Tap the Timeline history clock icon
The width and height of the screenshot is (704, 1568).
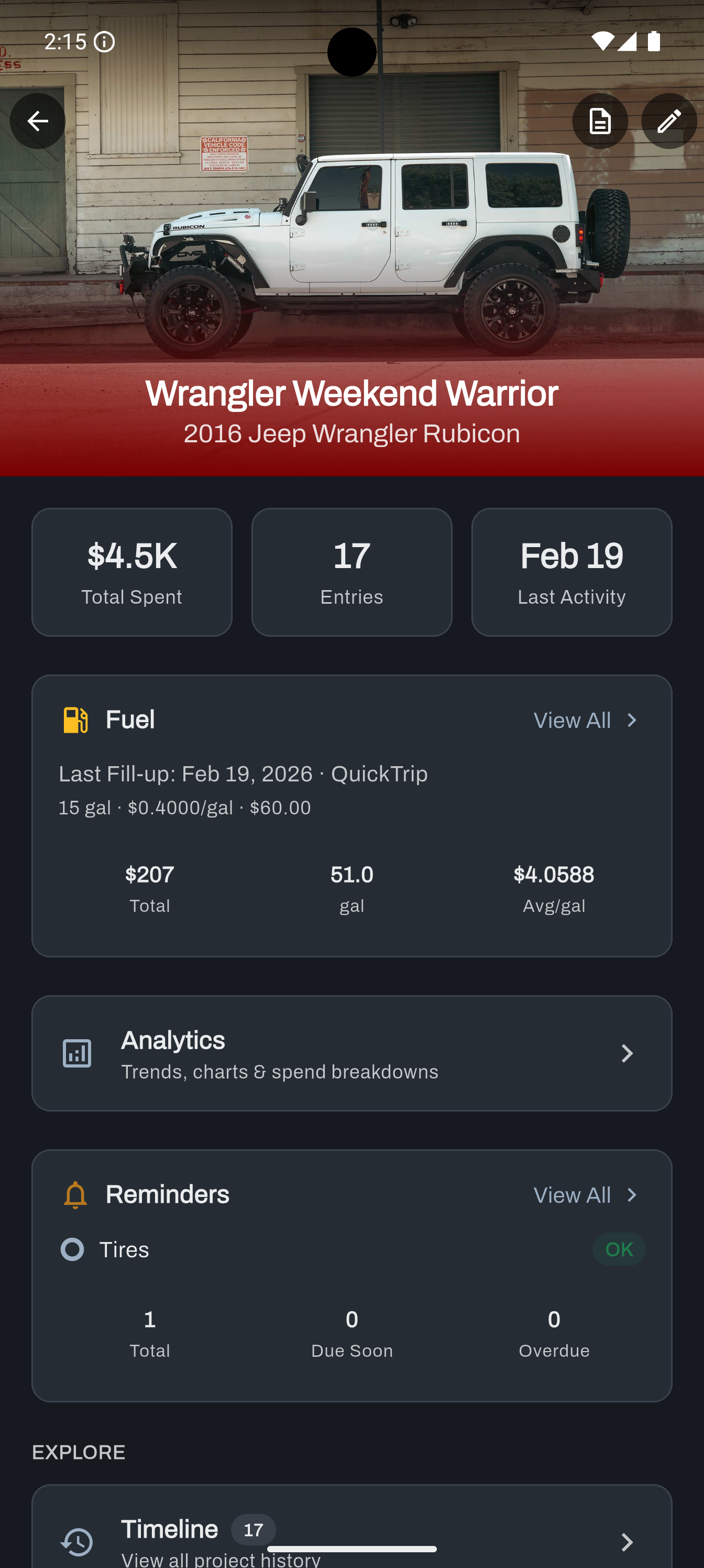click(78, 1541)
